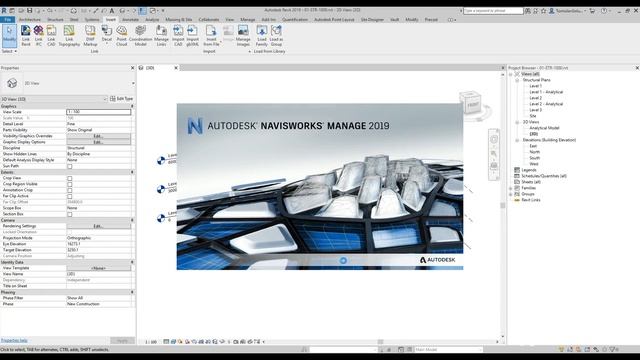Click the steering wheel icon on navigation bar
Viewport: 640px width, 360px height.
point(494,140)
